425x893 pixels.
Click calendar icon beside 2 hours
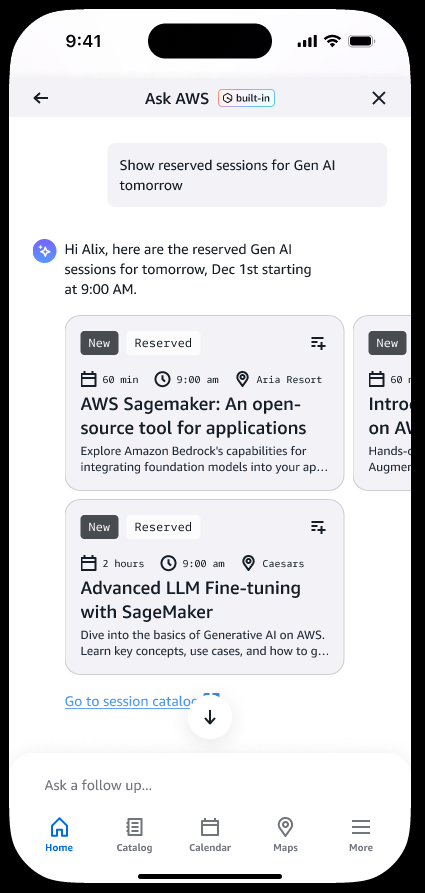tap(88, 563)
